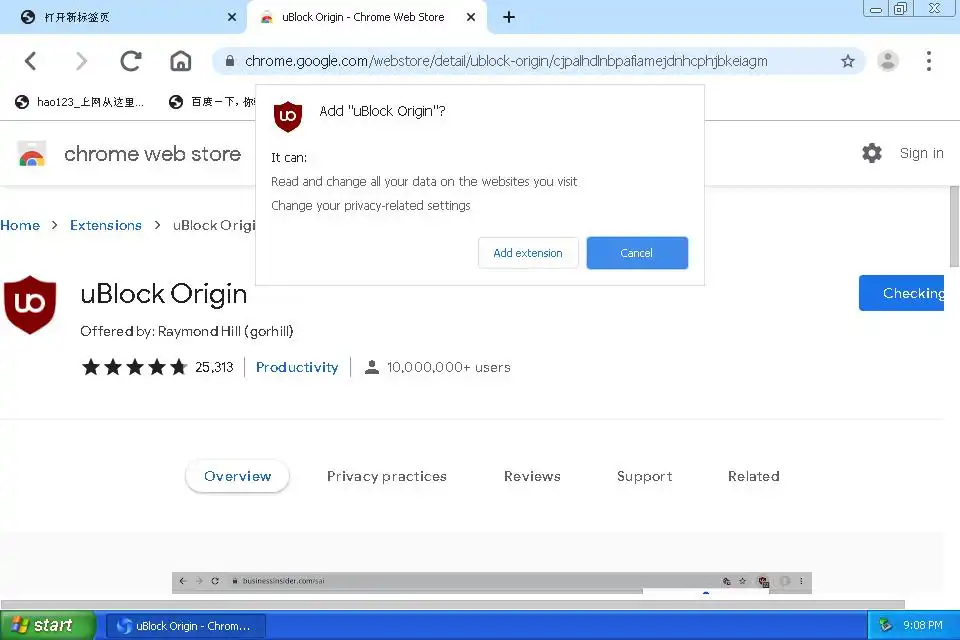Open the browser home page icon

click(181, 61)
